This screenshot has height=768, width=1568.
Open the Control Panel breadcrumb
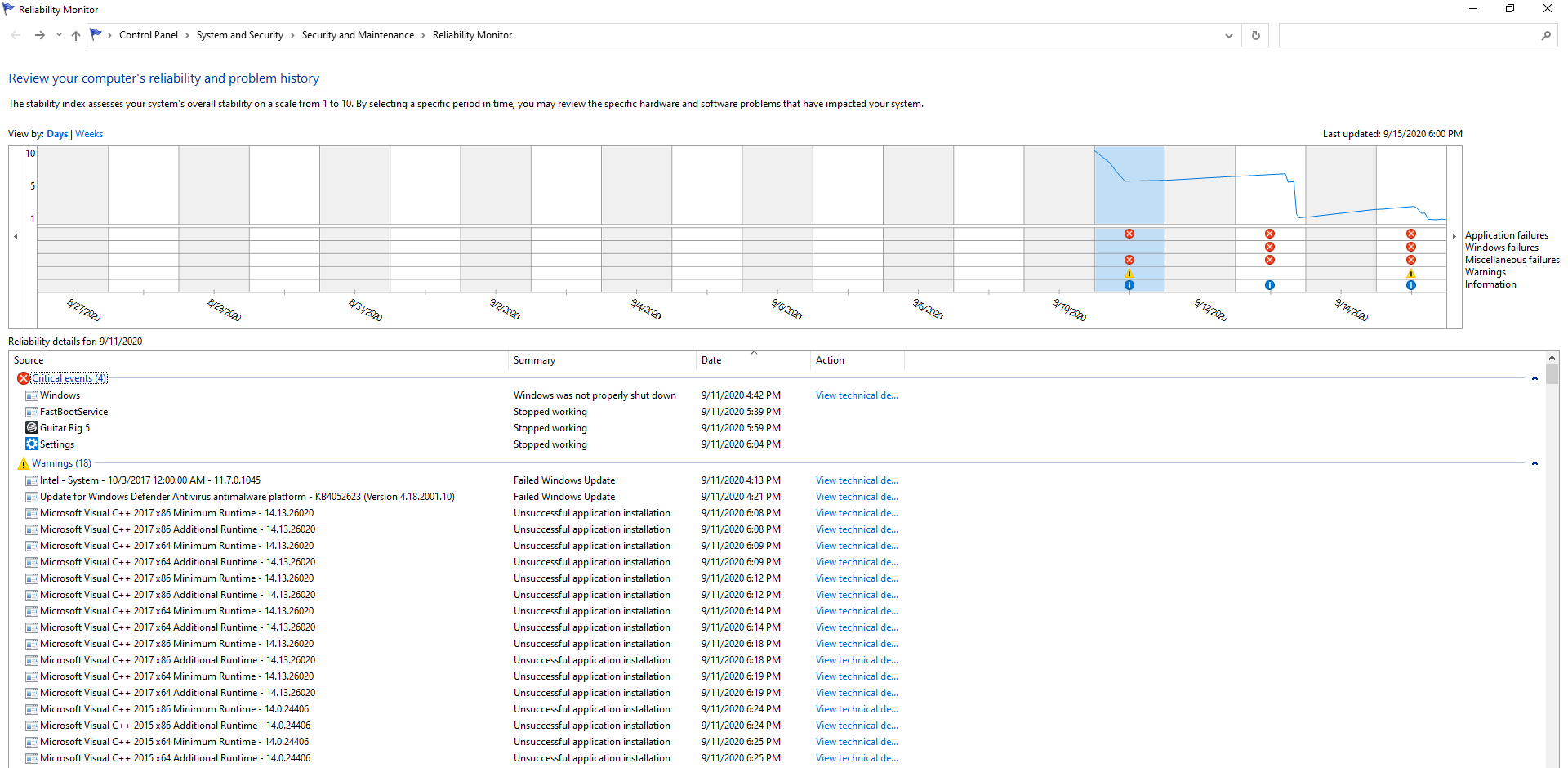[x=149, y=35]
